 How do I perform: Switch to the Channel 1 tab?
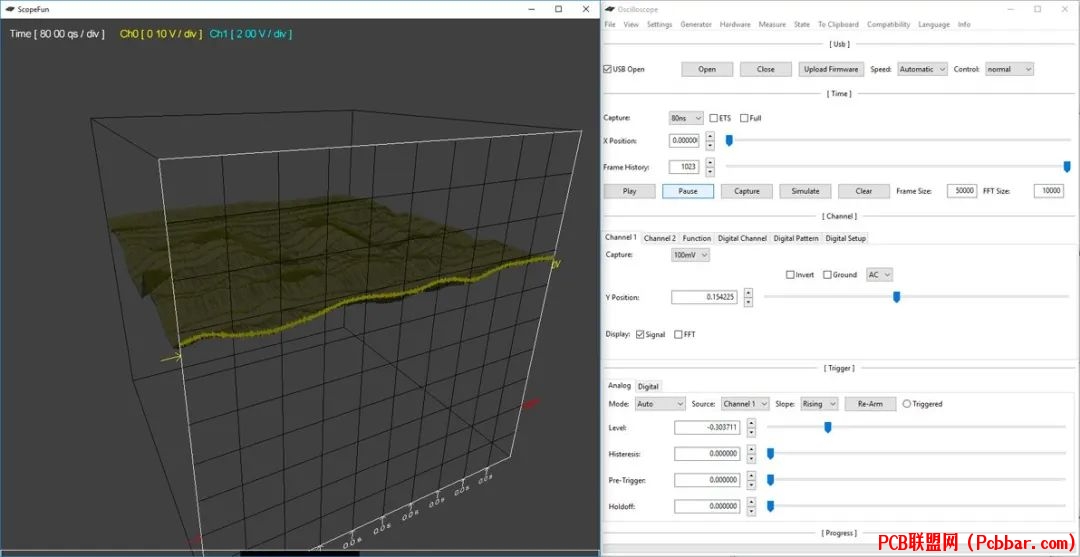pos(621,238)
